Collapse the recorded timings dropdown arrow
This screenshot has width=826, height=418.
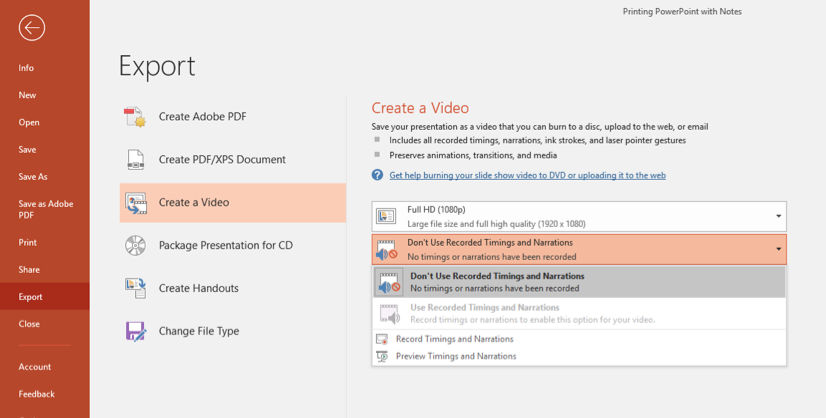click(778, 249)
